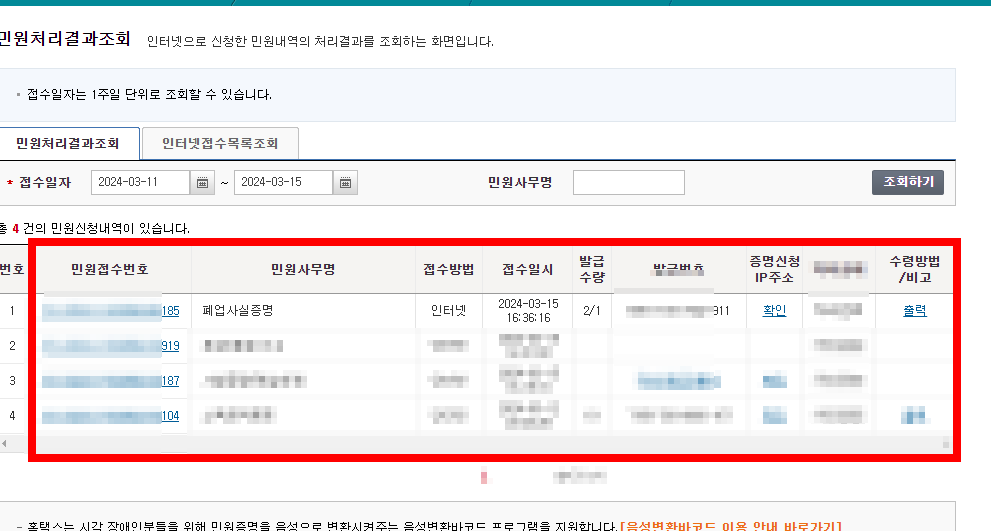Image resolution: width=991 pixels, height=531 pixels.
Task: Click 증명신청 IP주소 column header
Action: pos(774,269)
